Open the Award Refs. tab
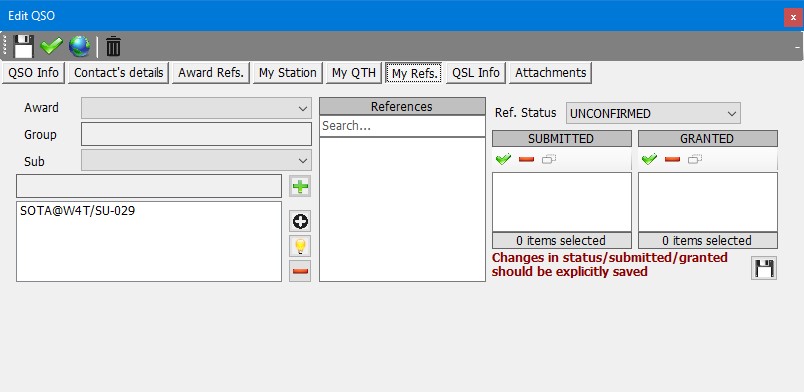 click(211, 73)
